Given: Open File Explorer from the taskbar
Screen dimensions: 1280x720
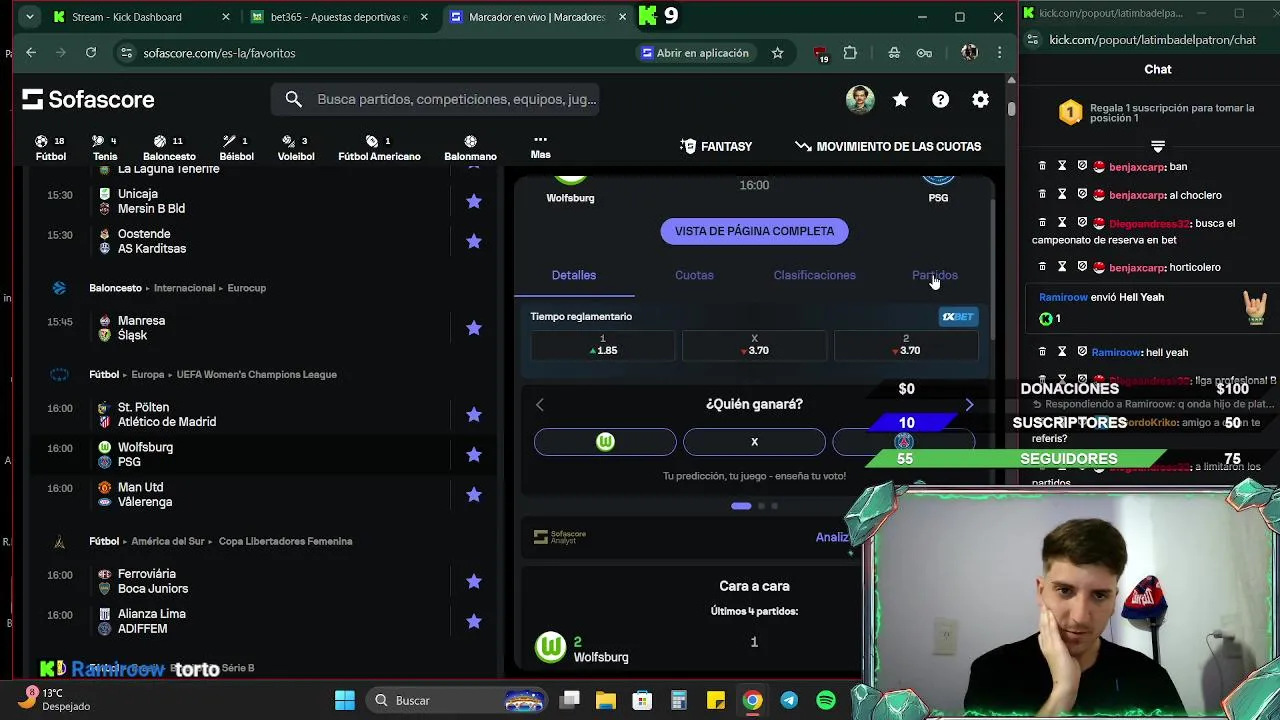Looking at the screenshot, I should (606, 700).
